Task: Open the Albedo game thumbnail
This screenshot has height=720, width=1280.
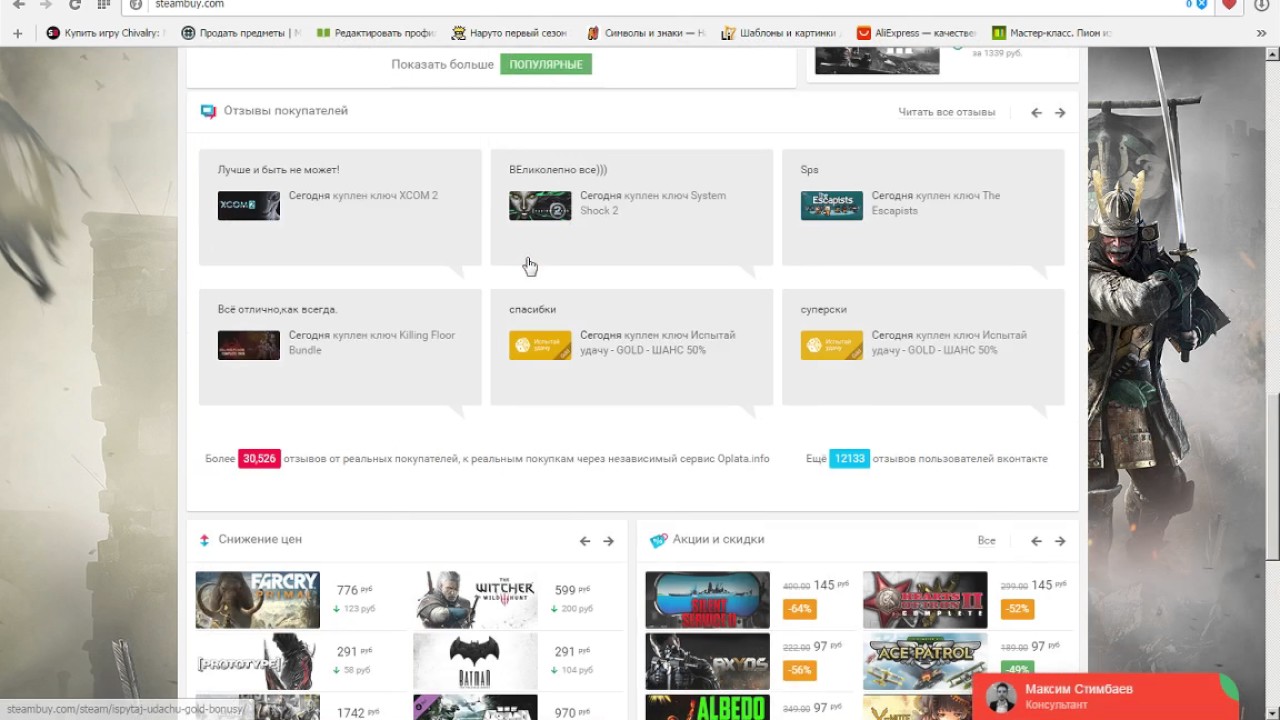Action: 707,707
